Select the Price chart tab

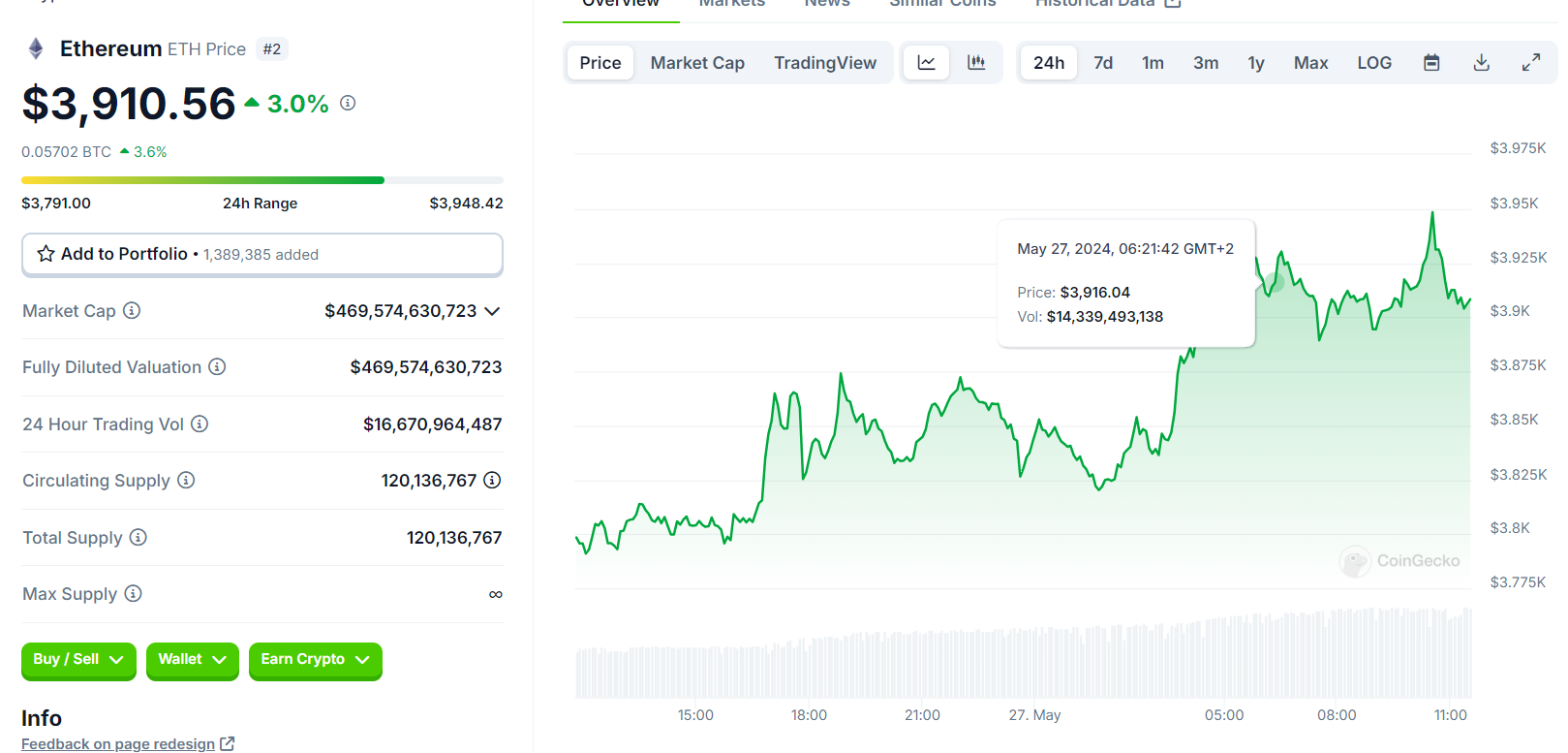[x=600, y=63]
